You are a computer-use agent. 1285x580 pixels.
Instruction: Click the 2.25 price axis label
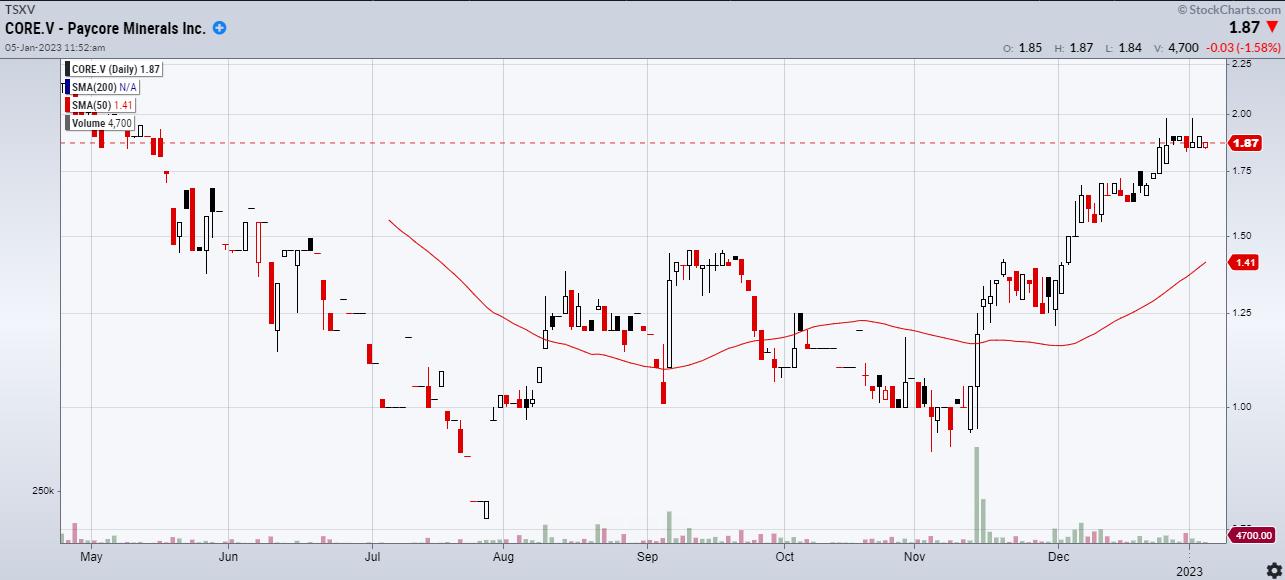[1242, 63]
